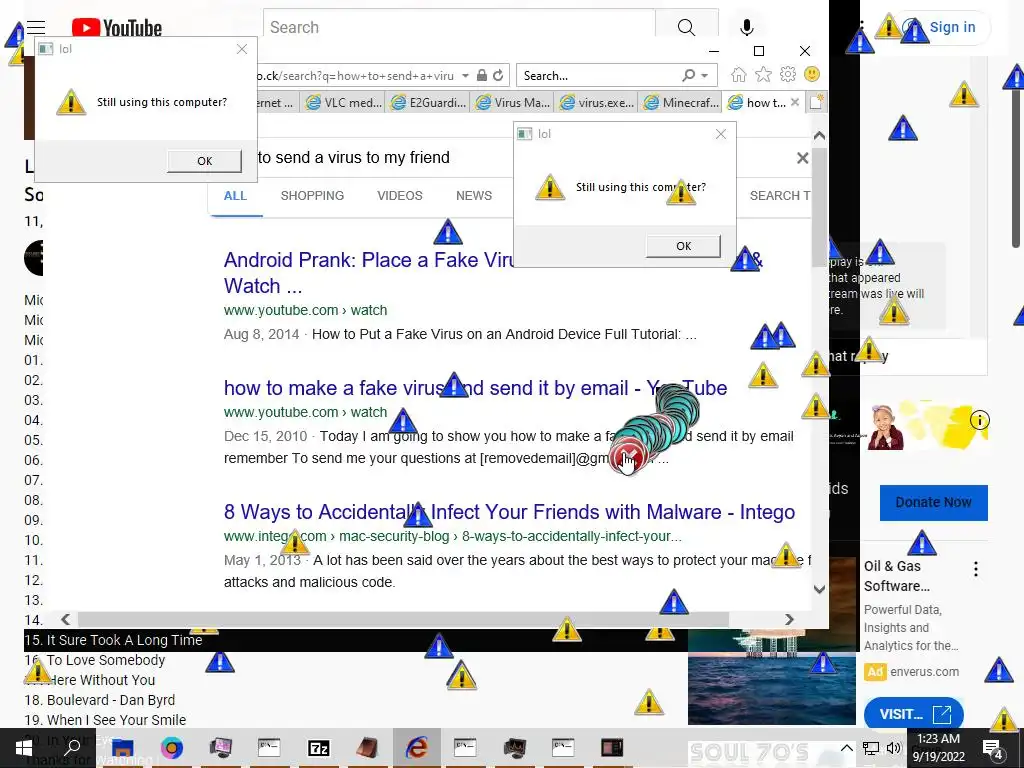The image size is (1024, 768).
Task: Click the horizontal scroll right arrow
Action: tap(790, 619)
